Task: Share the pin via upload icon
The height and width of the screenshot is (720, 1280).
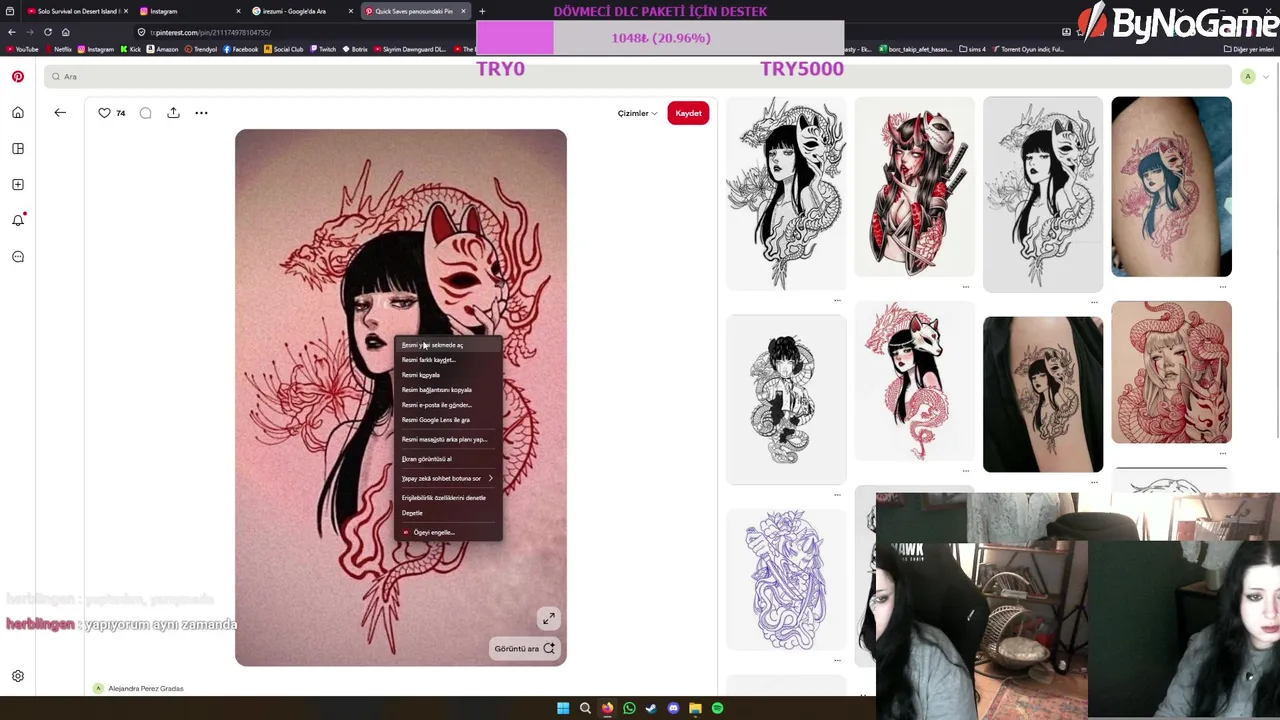Action: [x=173, y=113]
